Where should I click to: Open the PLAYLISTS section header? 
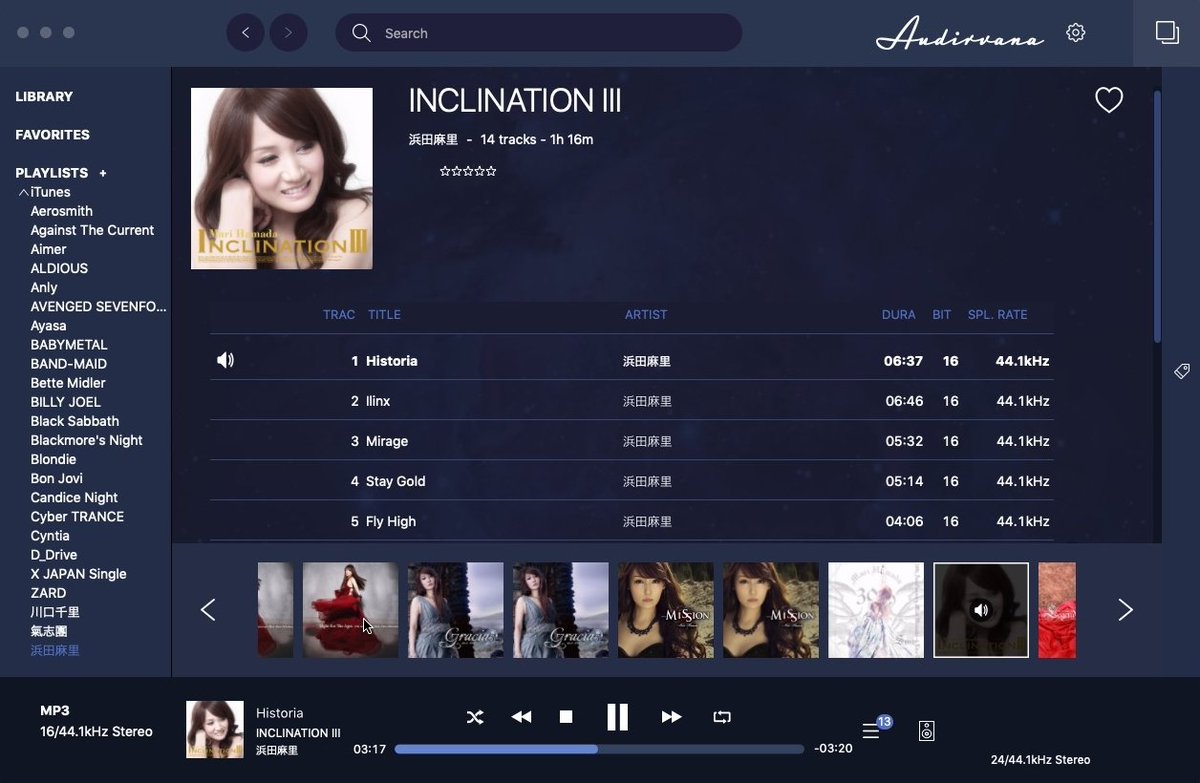click(x=52, y=173)
